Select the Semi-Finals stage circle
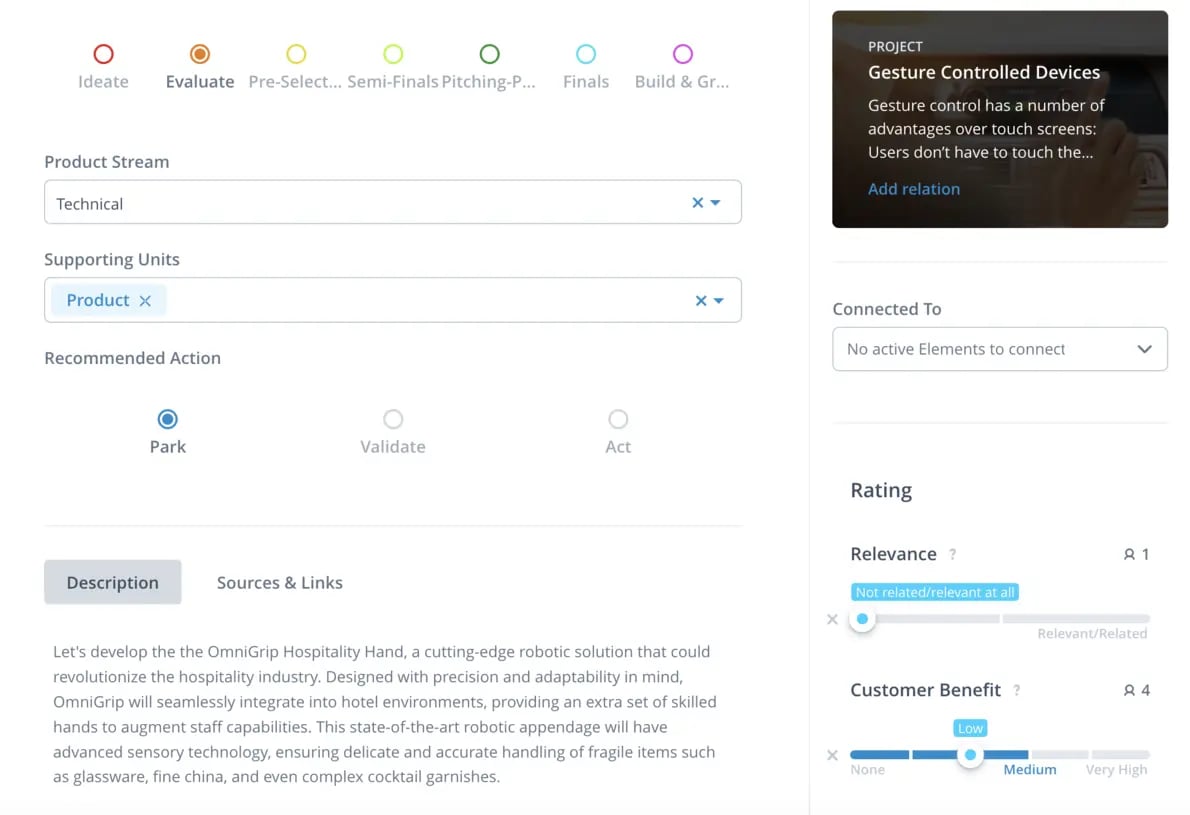 tap(393, 54)
